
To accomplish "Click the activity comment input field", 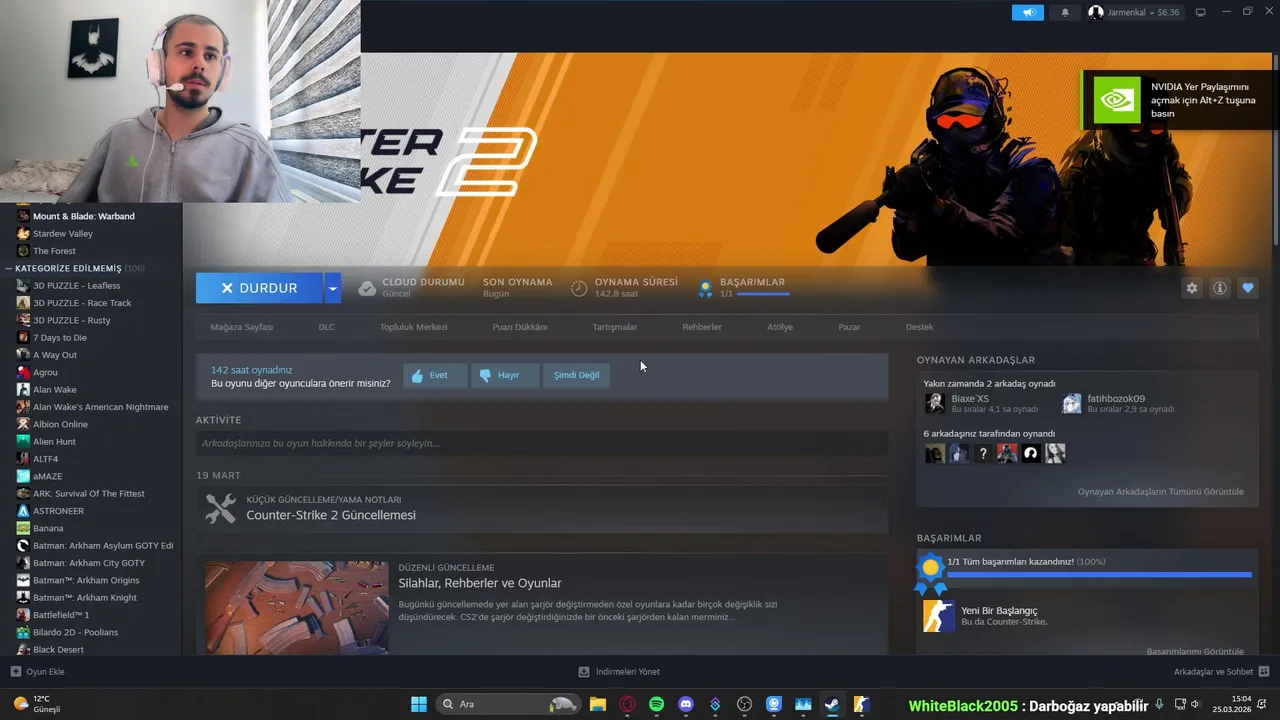I will click(542, 443).
